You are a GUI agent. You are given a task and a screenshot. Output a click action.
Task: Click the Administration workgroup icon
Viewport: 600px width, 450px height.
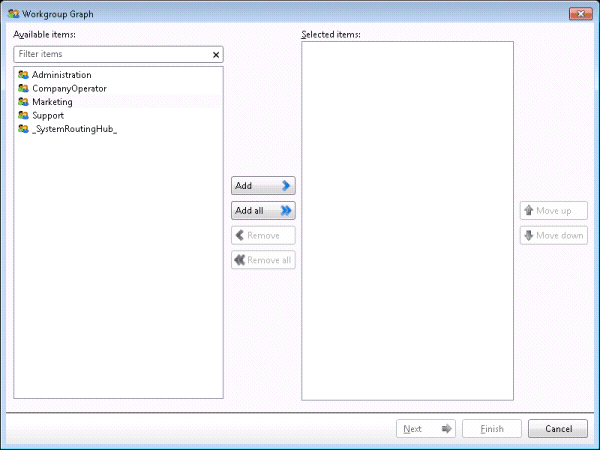tap(23, 75)
